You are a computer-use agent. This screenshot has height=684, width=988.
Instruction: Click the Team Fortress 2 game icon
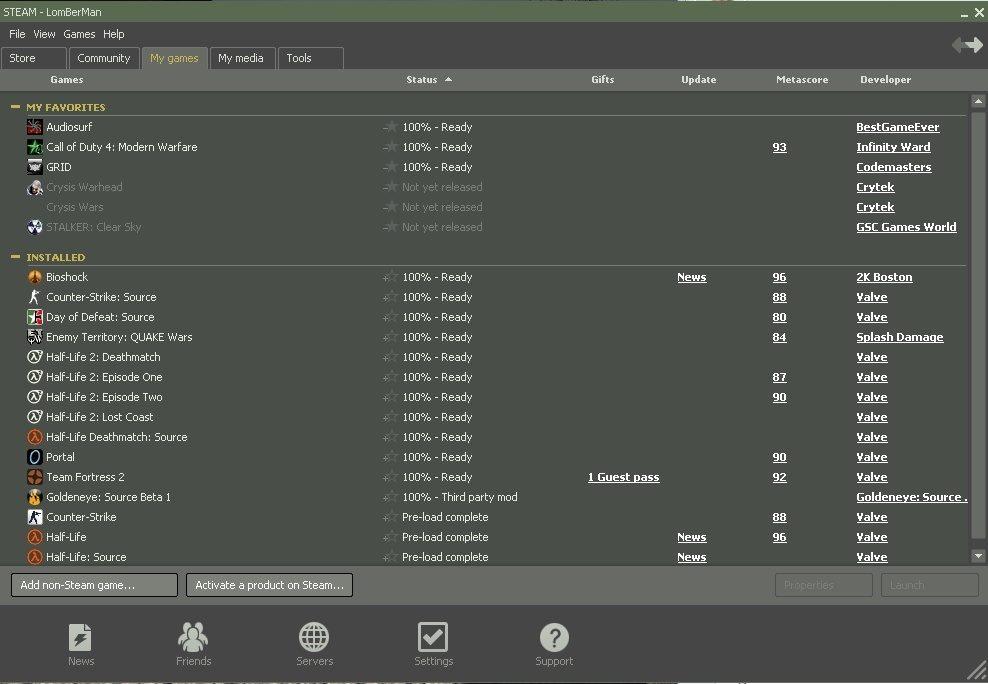(x=35, y=477)
